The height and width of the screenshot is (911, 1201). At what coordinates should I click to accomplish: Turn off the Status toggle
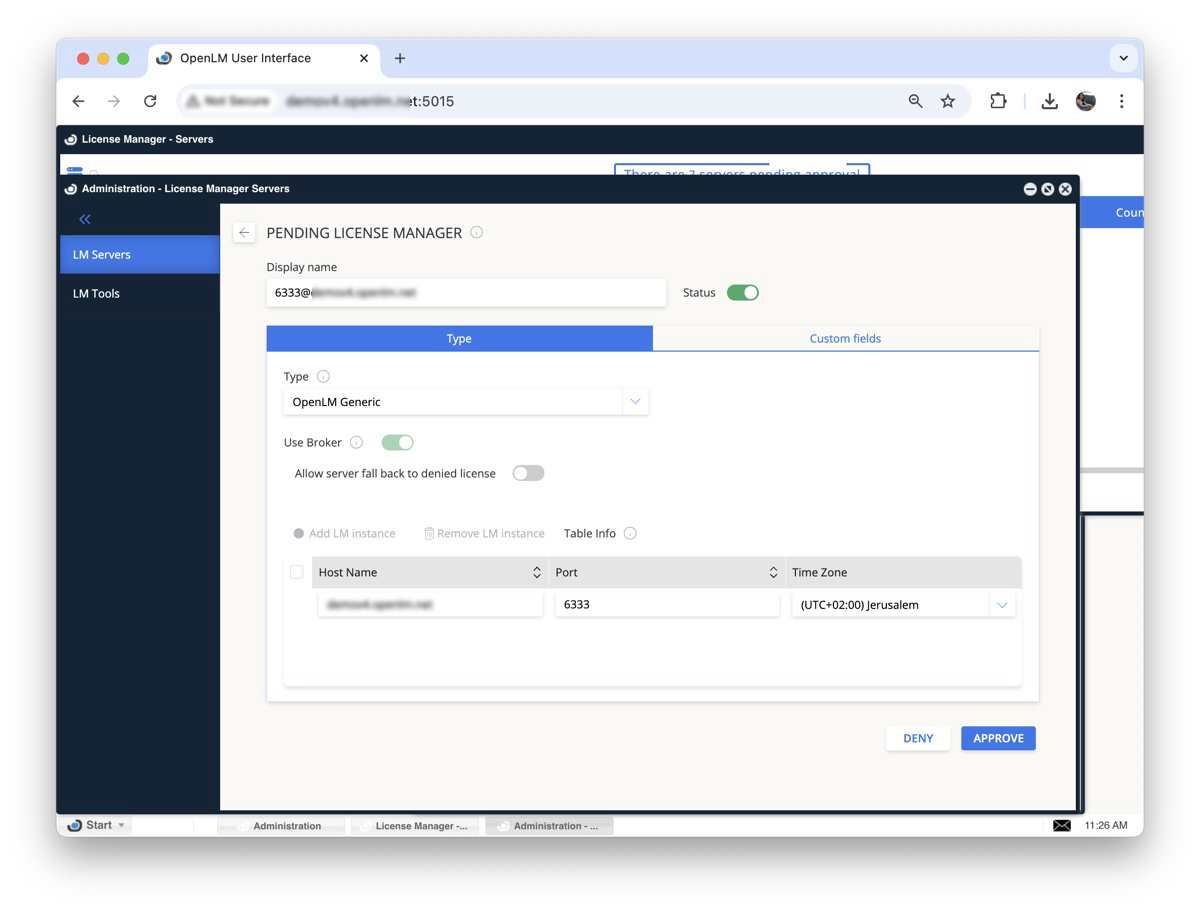click(742, 293)
